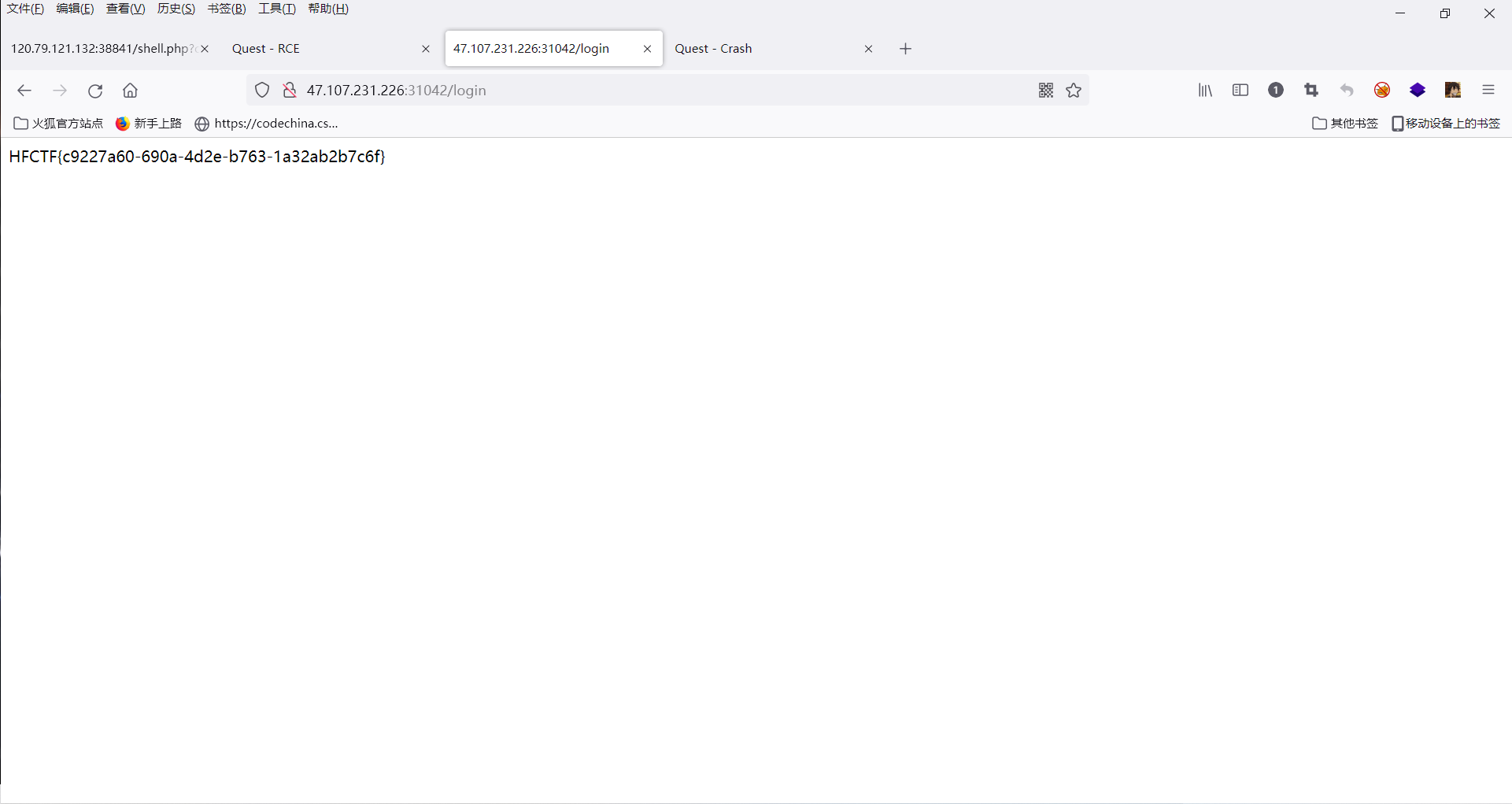Close the 47.107.231.226 login tab
Viewport: 1512px width, 804px height.
[x=647, y=49]
